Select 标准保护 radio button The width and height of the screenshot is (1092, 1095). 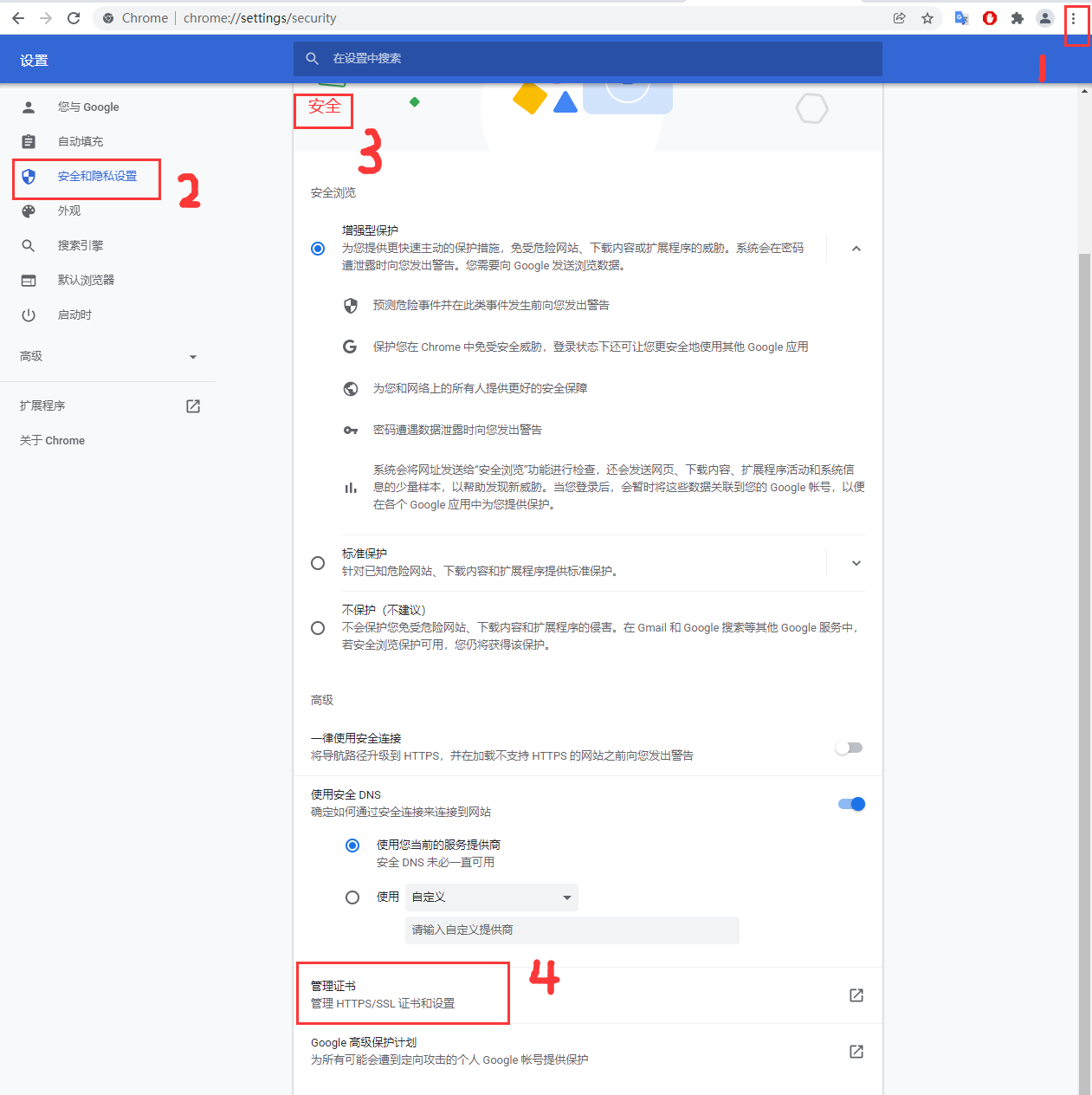pyautogui.click(x=318, y=563)
